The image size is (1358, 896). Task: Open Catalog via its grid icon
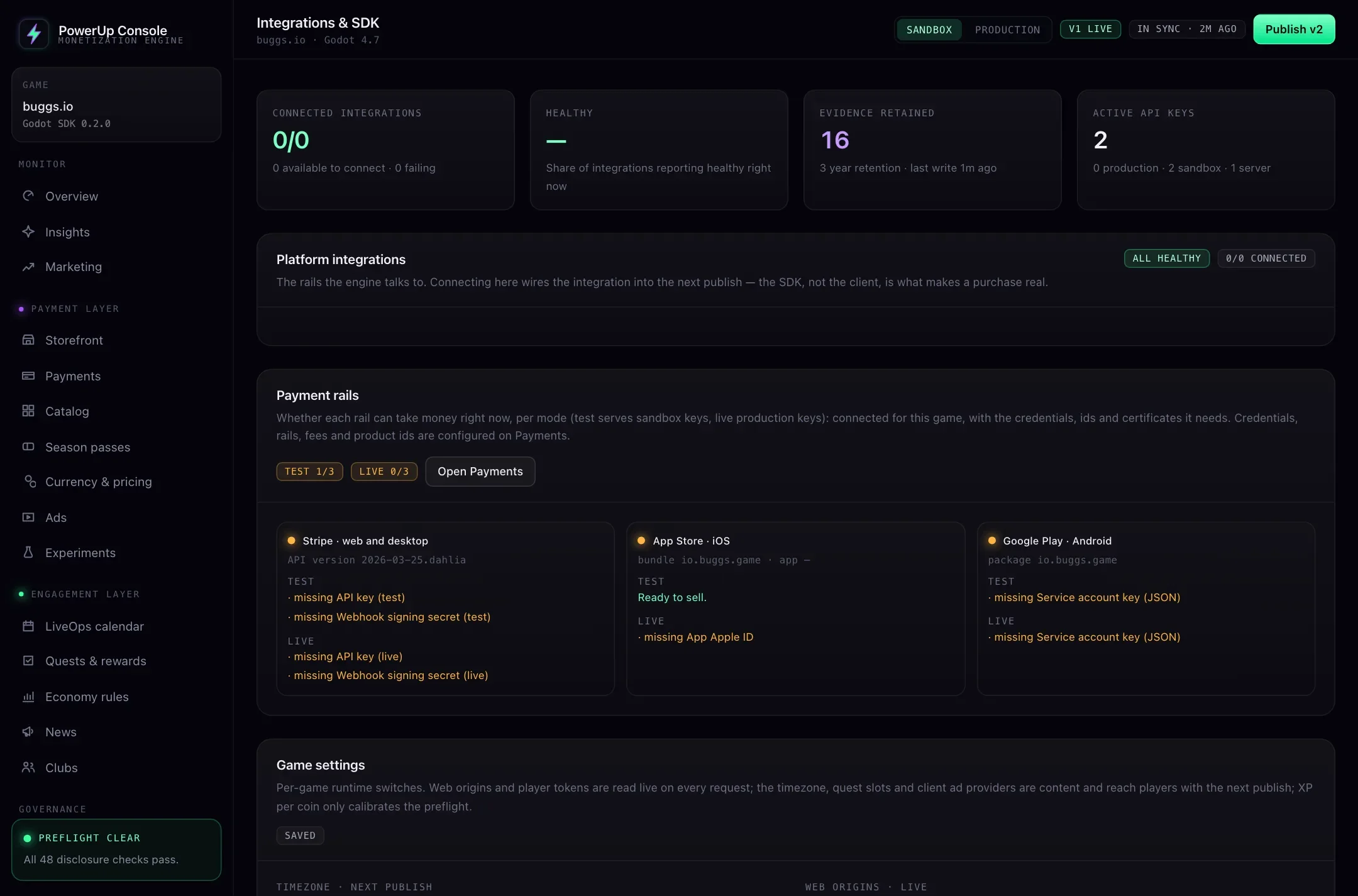(x=28, y=411)
